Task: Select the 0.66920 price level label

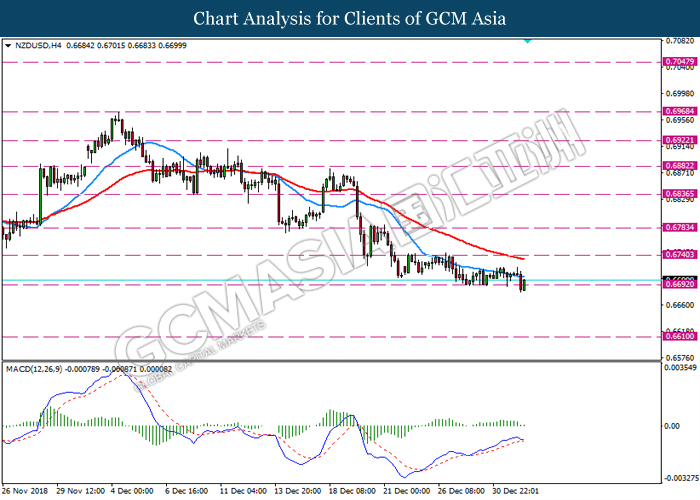Action: click(680, 284)
